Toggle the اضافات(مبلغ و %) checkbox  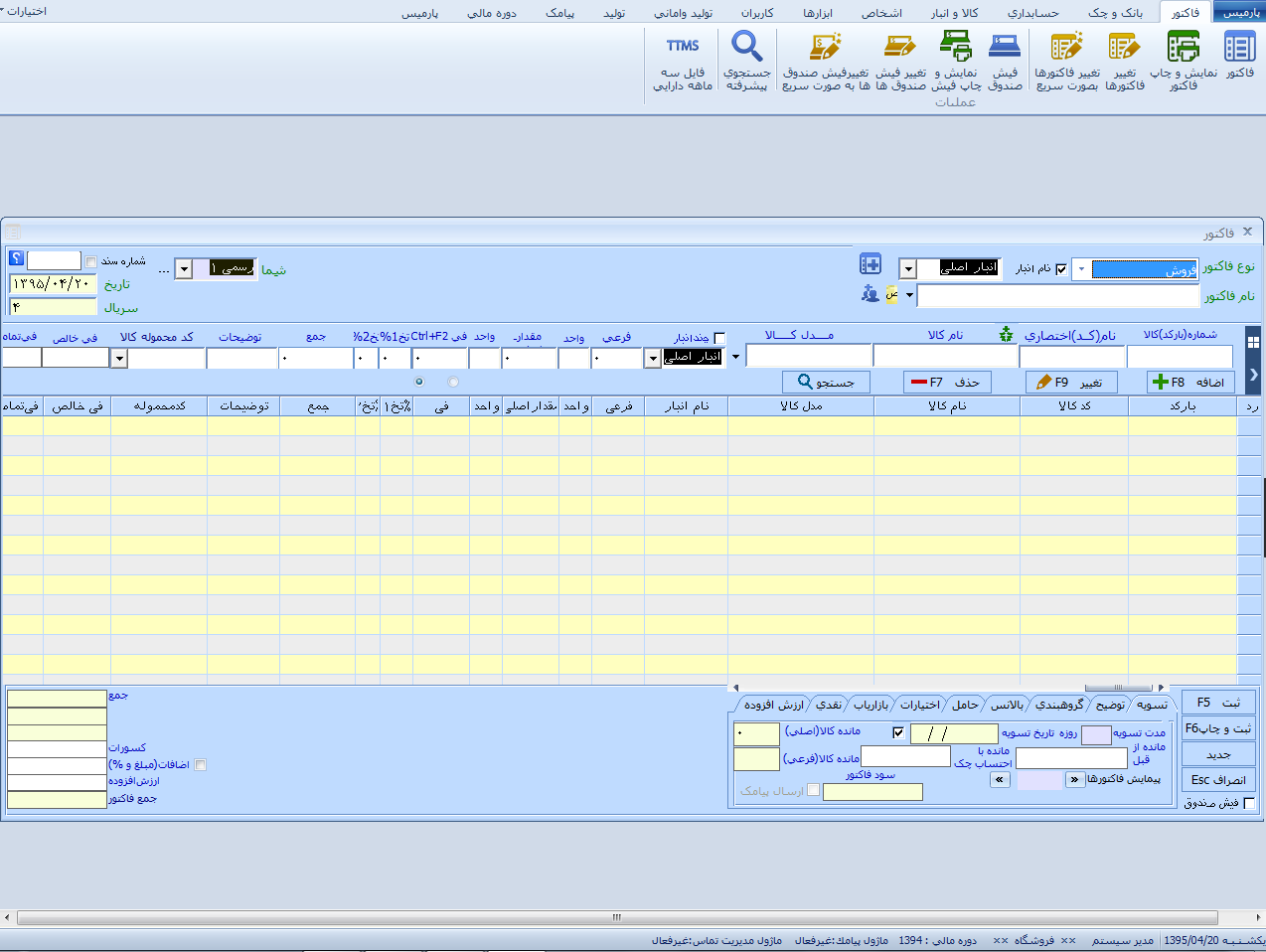tap(201, 765)
